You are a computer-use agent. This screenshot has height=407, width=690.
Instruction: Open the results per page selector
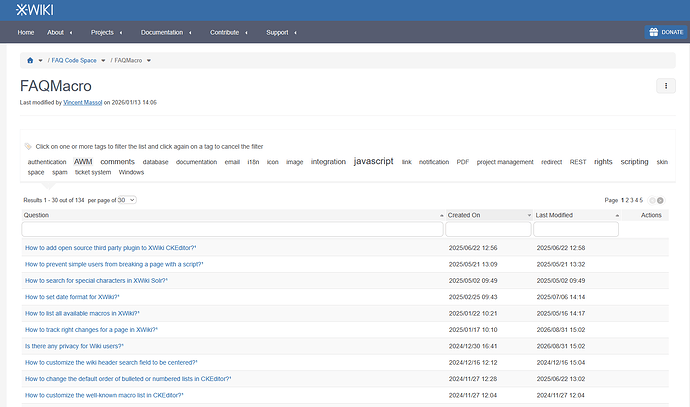click(127, 200)
